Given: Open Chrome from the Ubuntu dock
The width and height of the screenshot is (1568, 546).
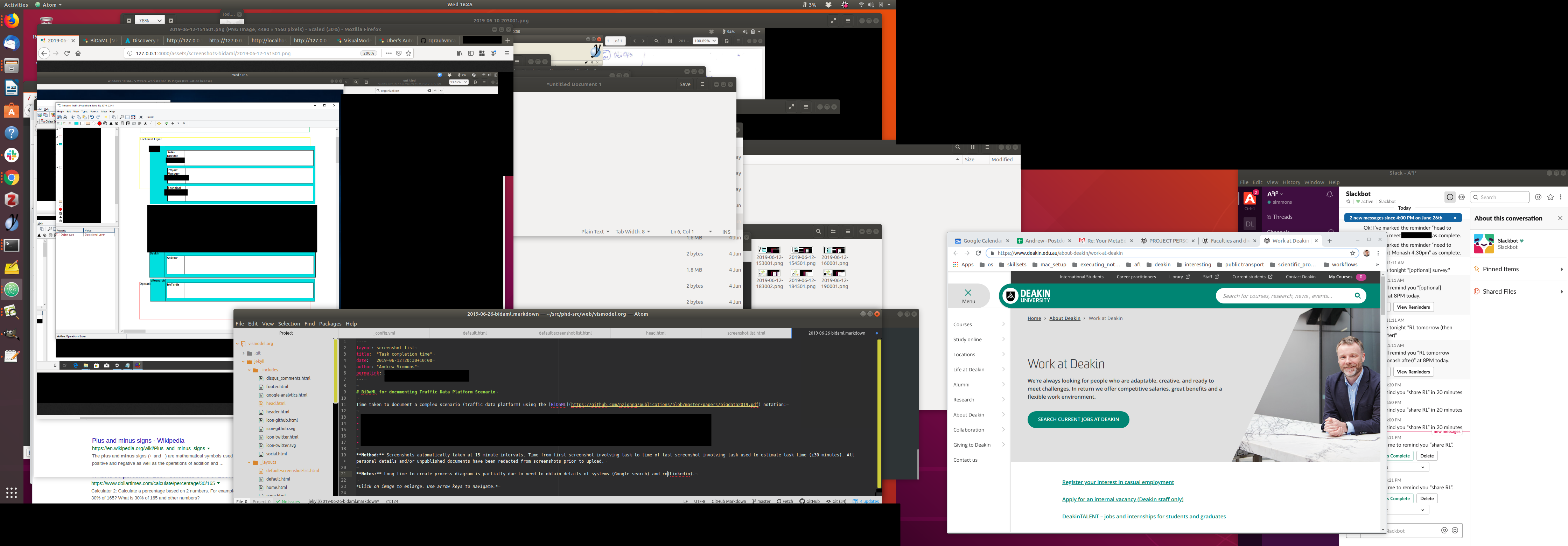Looking at the screenshot, I should 12,178.
